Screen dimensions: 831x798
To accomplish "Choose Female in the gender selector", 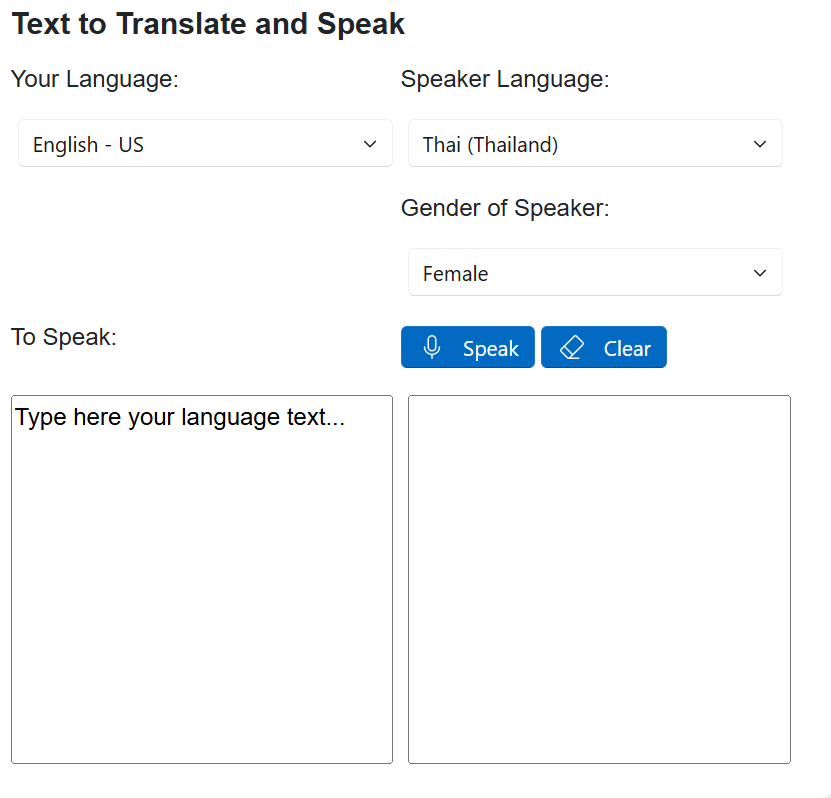I will click(x=595, y=272).
